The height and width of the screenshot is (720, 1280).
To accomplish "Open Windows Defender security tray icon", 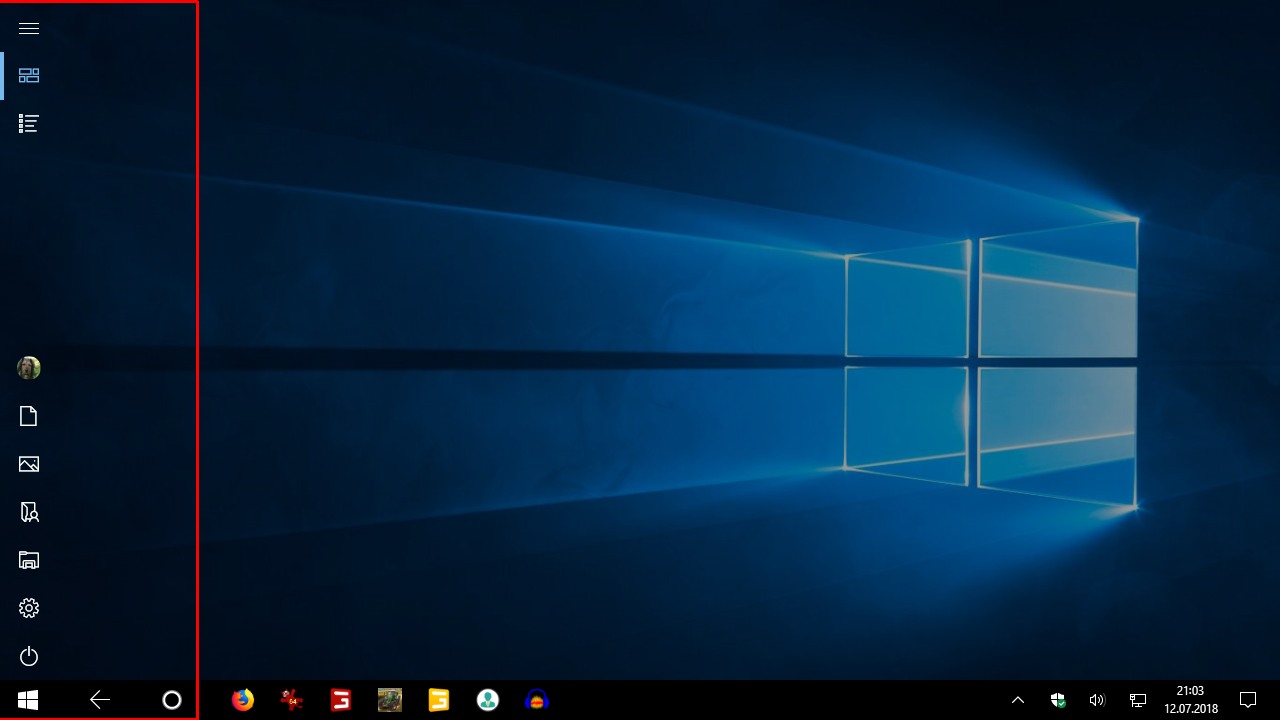I will (x=1058, y=700).
